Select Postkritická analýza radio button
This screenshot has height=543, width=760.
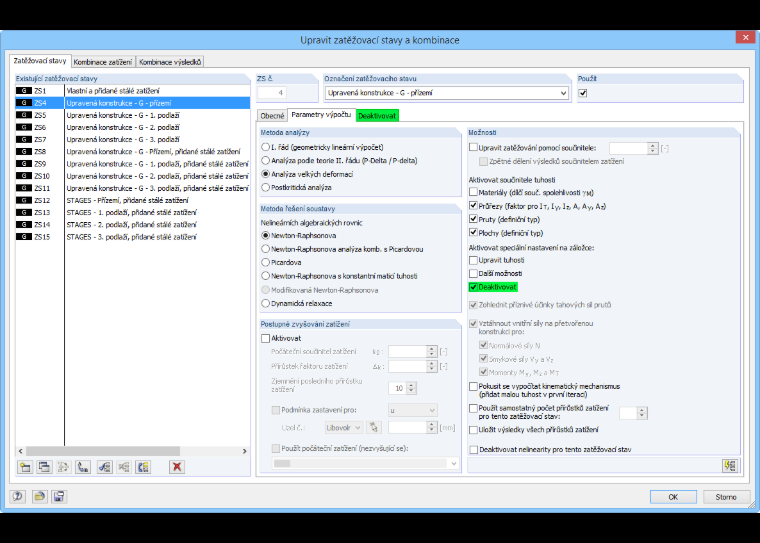click(265, 187)
